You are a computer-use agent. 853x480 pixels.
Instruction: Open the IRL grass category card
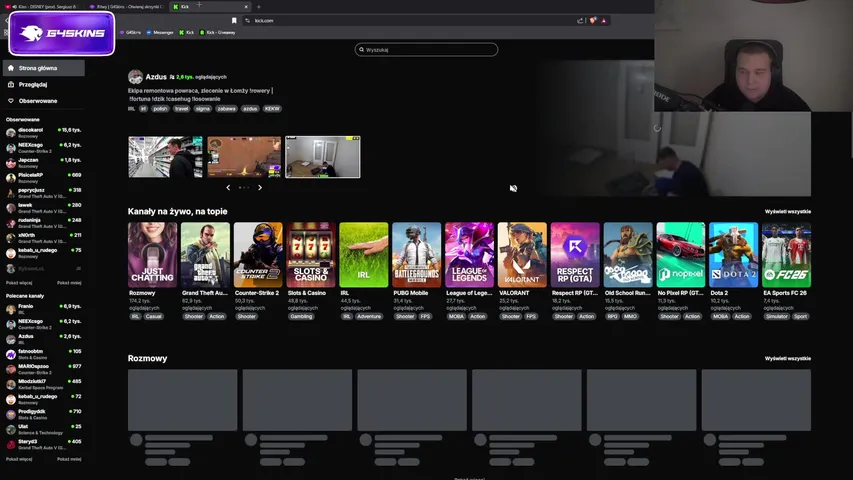click(363, 255)
